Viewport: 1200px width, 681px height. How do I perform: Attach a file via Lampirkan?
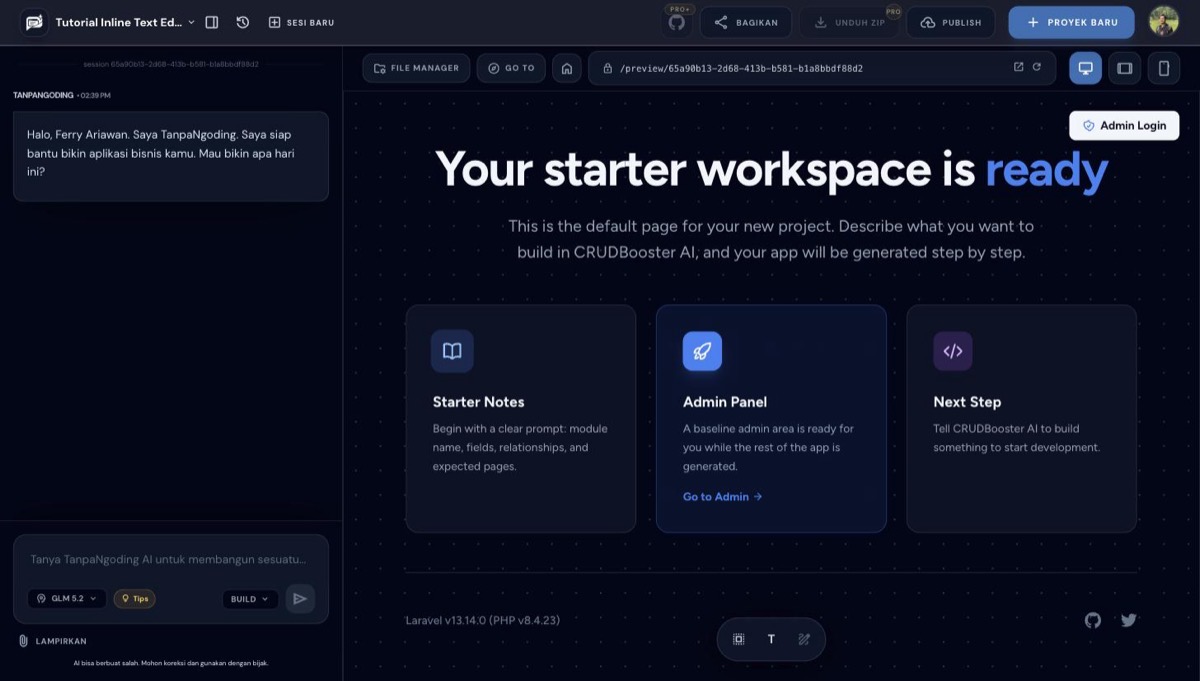pos(52,641)
